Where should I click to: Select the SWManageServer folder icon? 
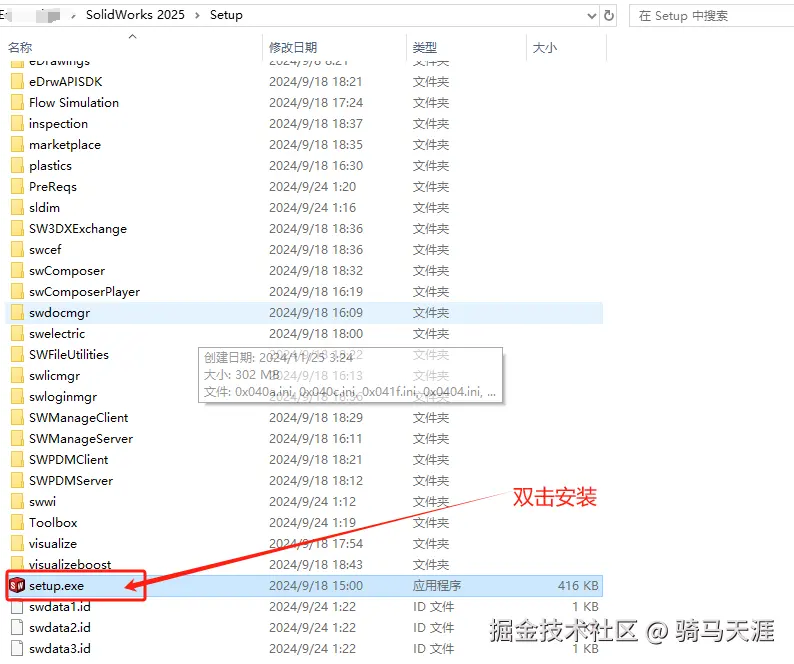[x=17, y=439]
